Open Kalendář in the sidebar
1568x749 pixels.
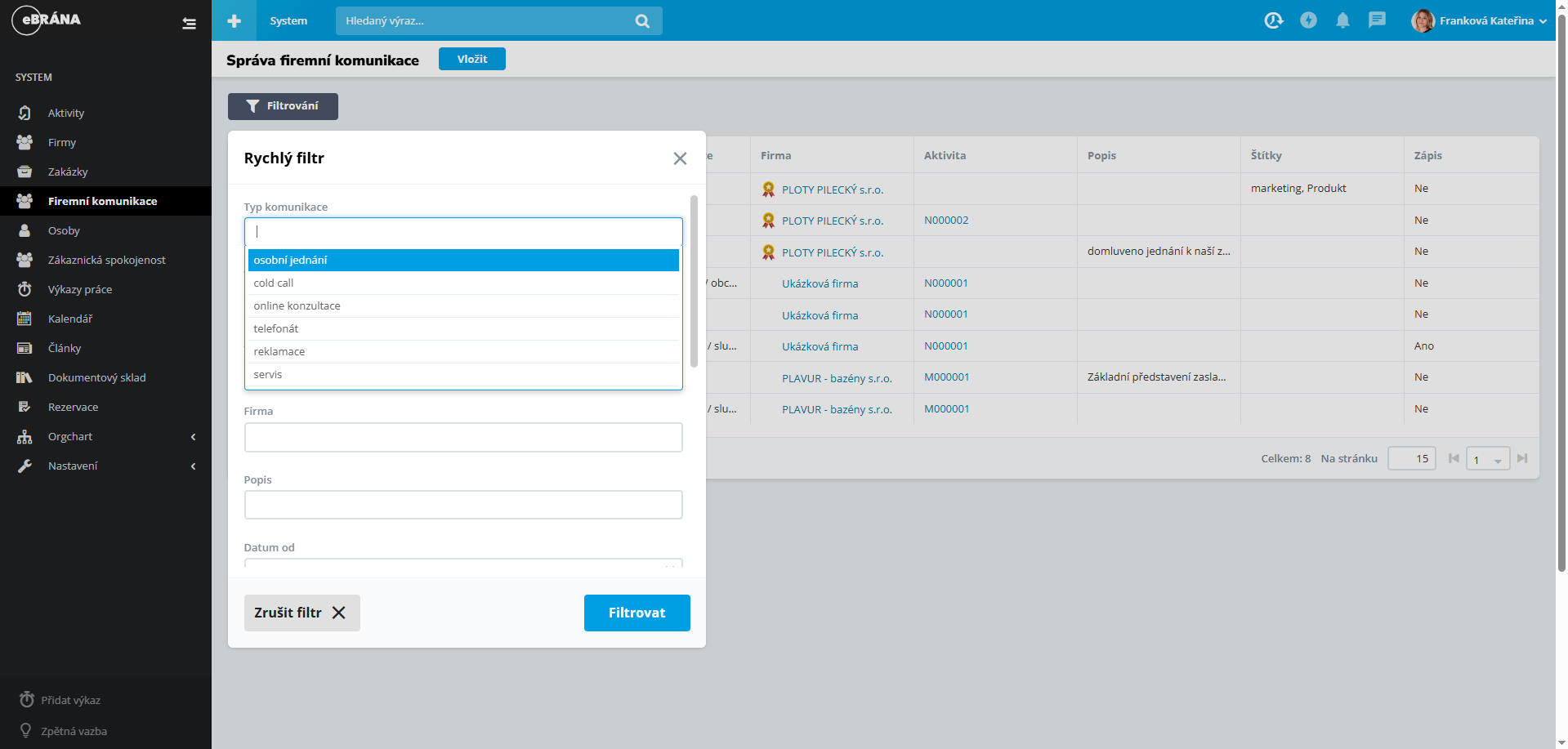click(70, 319)
